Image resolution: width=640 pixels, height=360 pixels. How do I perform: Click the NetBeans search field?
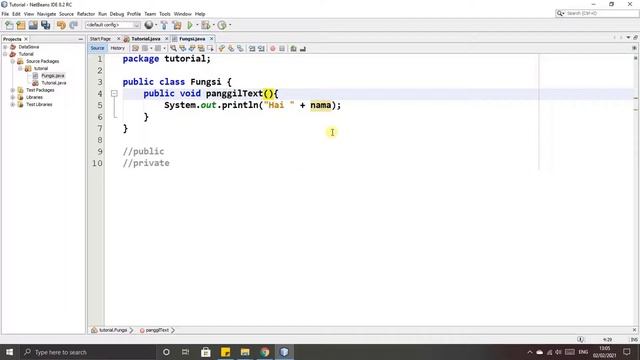coord(597,13)
